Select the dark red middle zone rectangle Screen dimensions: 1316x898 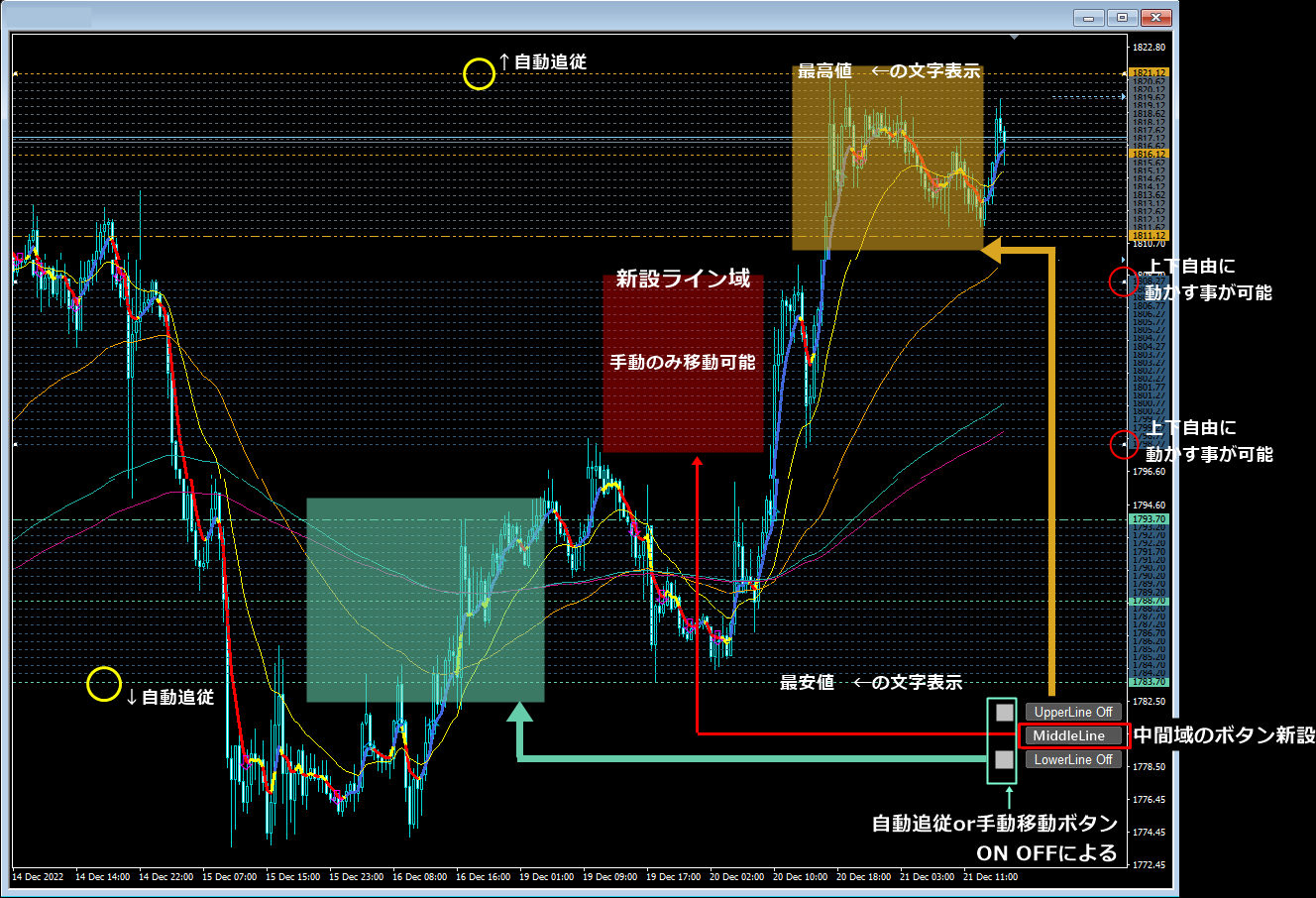pos(683,364)
